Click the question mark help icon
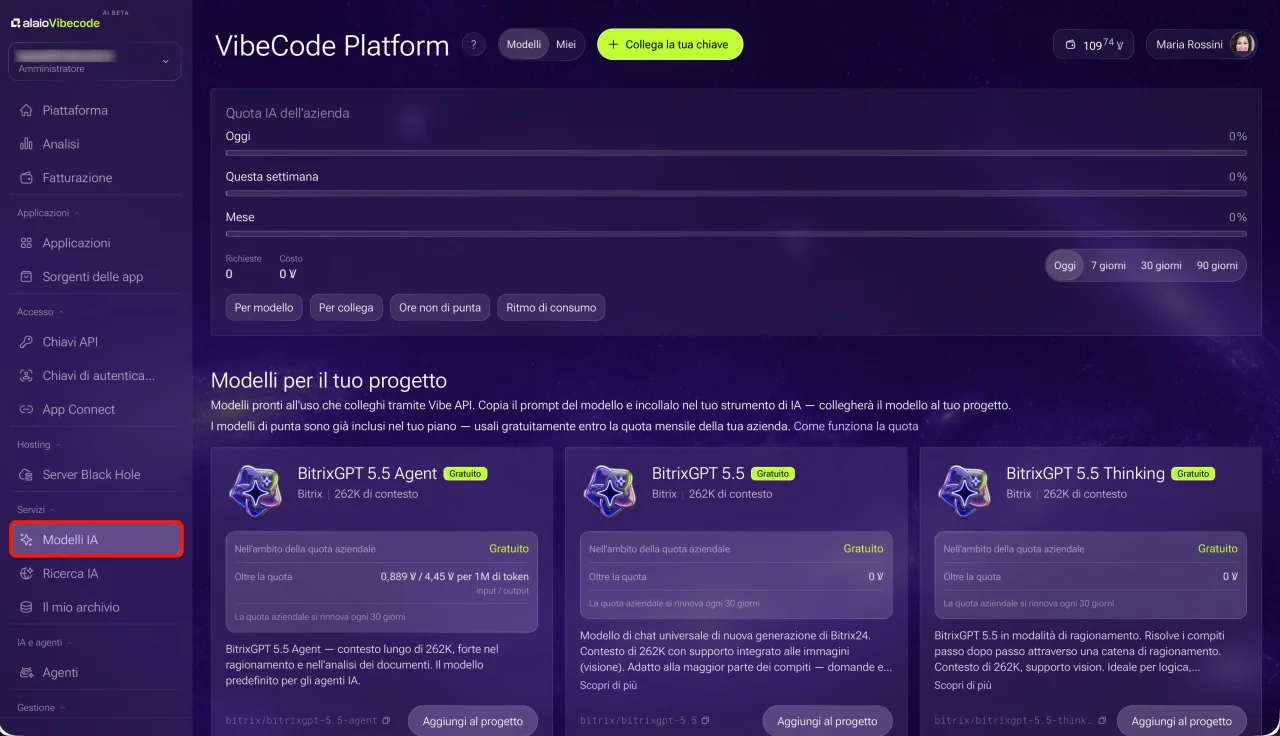 (473, 45)
